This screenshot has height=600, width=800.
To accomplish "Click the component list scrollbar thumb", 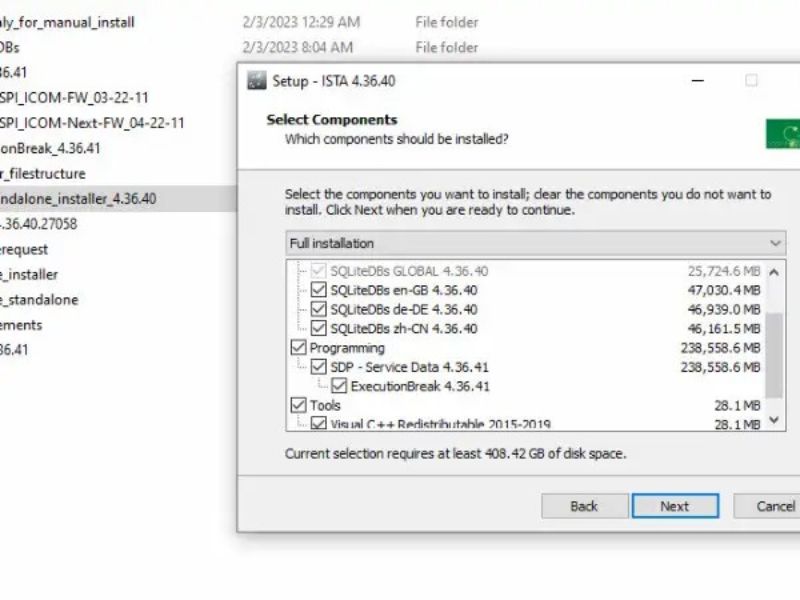I will tap(775, 355).
